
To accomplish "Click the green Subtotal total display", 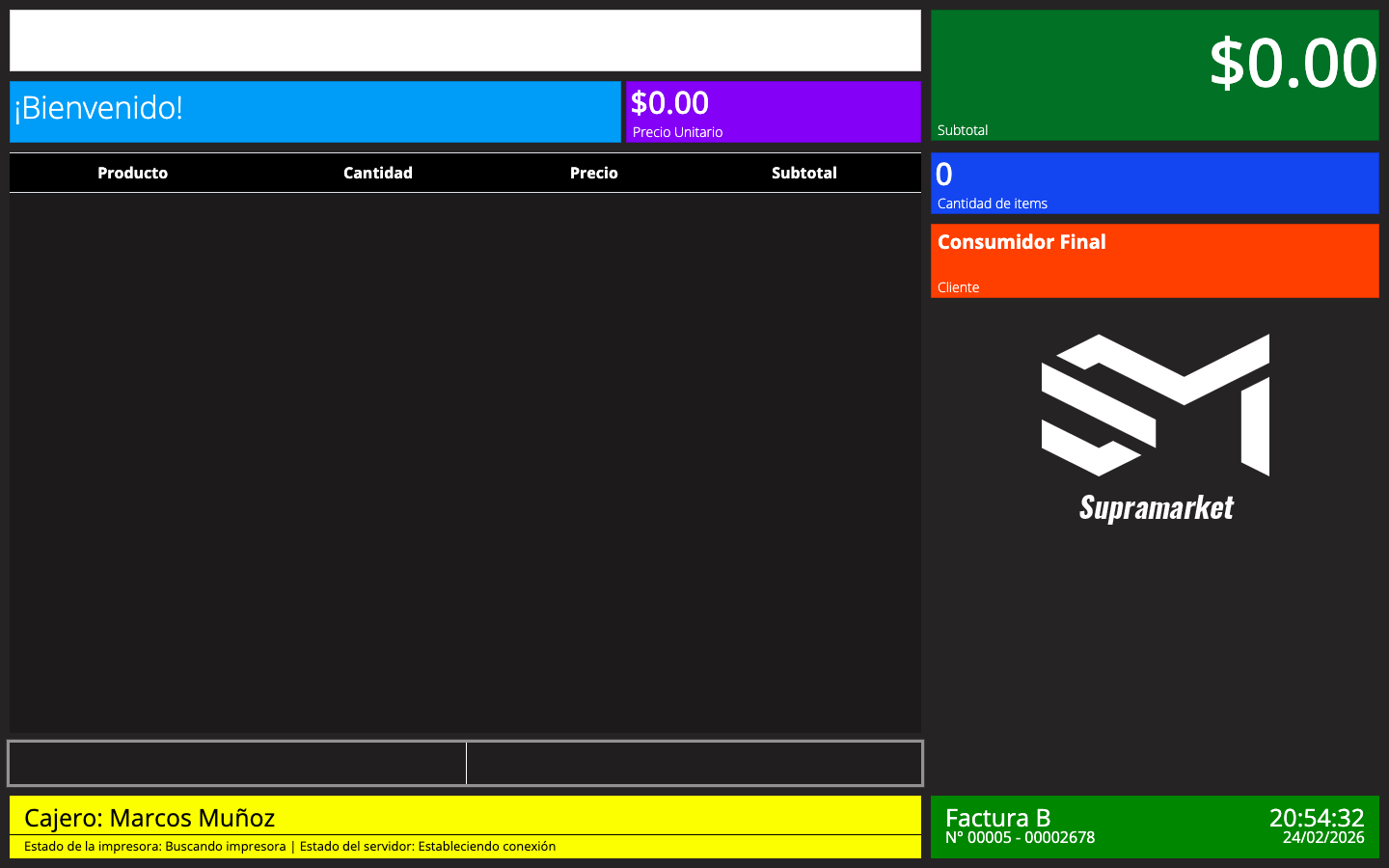I will click(1154, 72).
